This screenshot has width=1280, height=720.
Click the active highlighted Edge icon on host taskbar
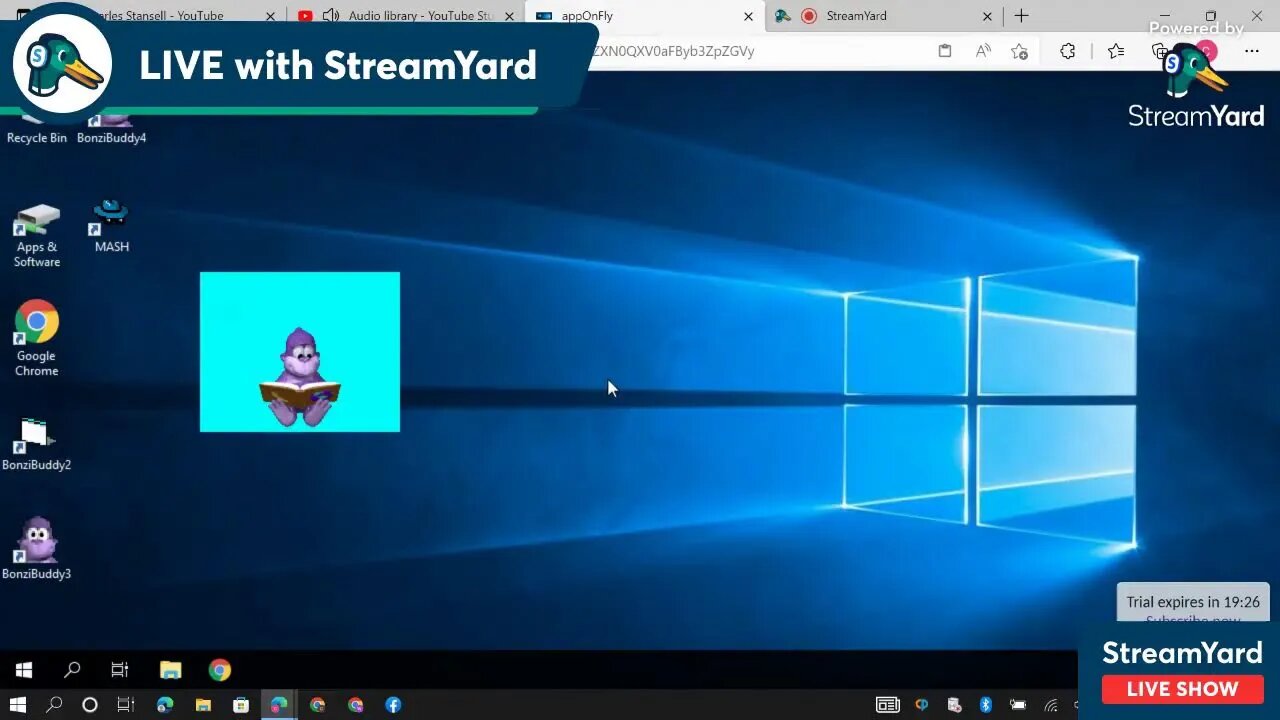tap(279, 705)
